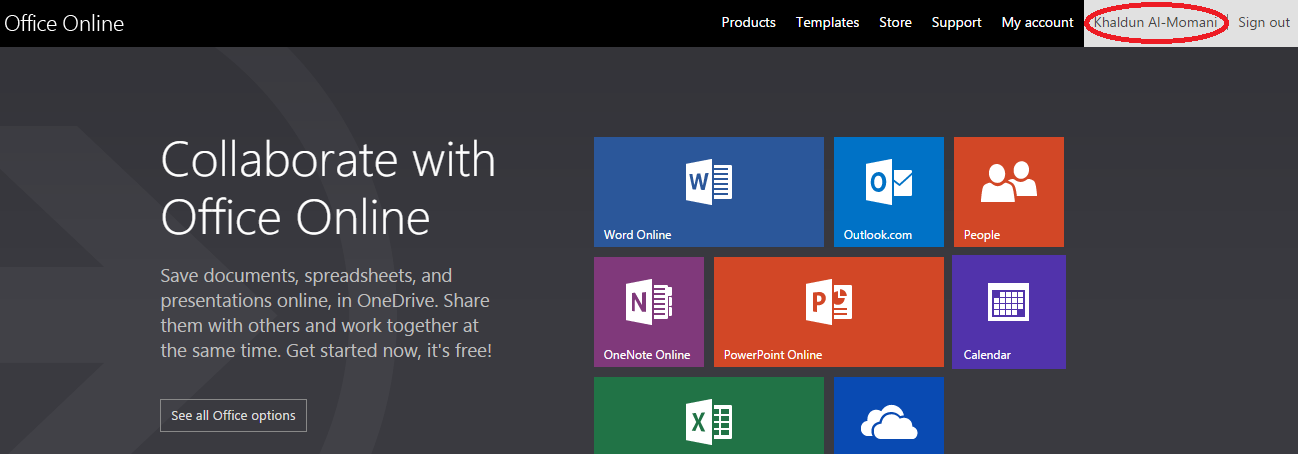This screenshot has height=454, width=1298.
Task: Open the Excel spreadsheet icon tile
Action: (x=709, y=421)
